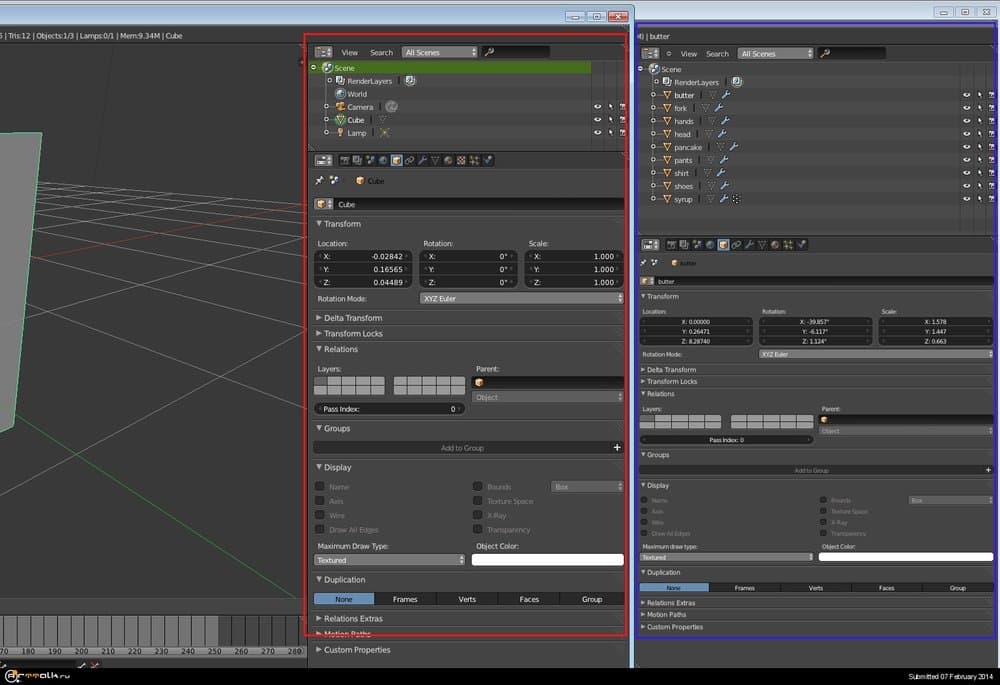Expand the Delta Transform panel on the left

tap(353, 318)
